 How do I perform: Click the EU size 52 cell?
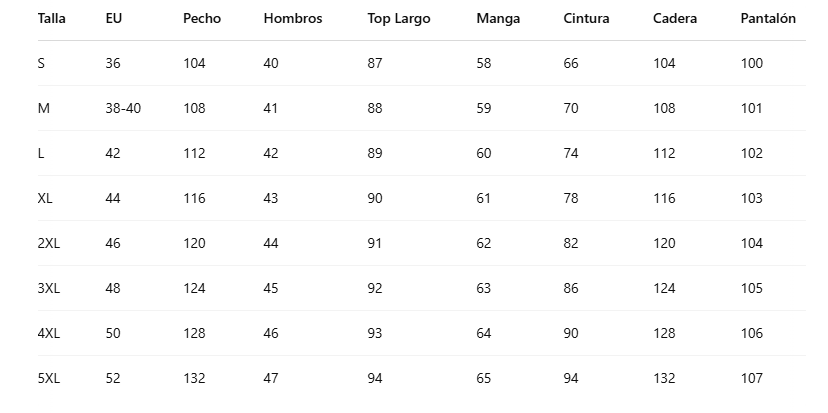pos(113,378)
